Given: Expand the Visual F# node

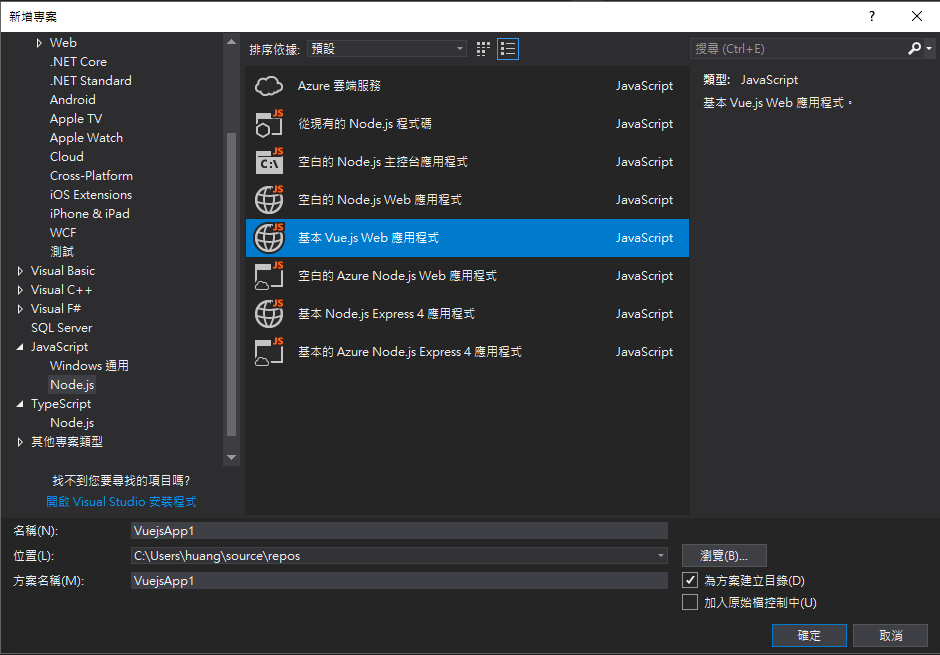Looking at the screenshot, I should click(20, 309).
